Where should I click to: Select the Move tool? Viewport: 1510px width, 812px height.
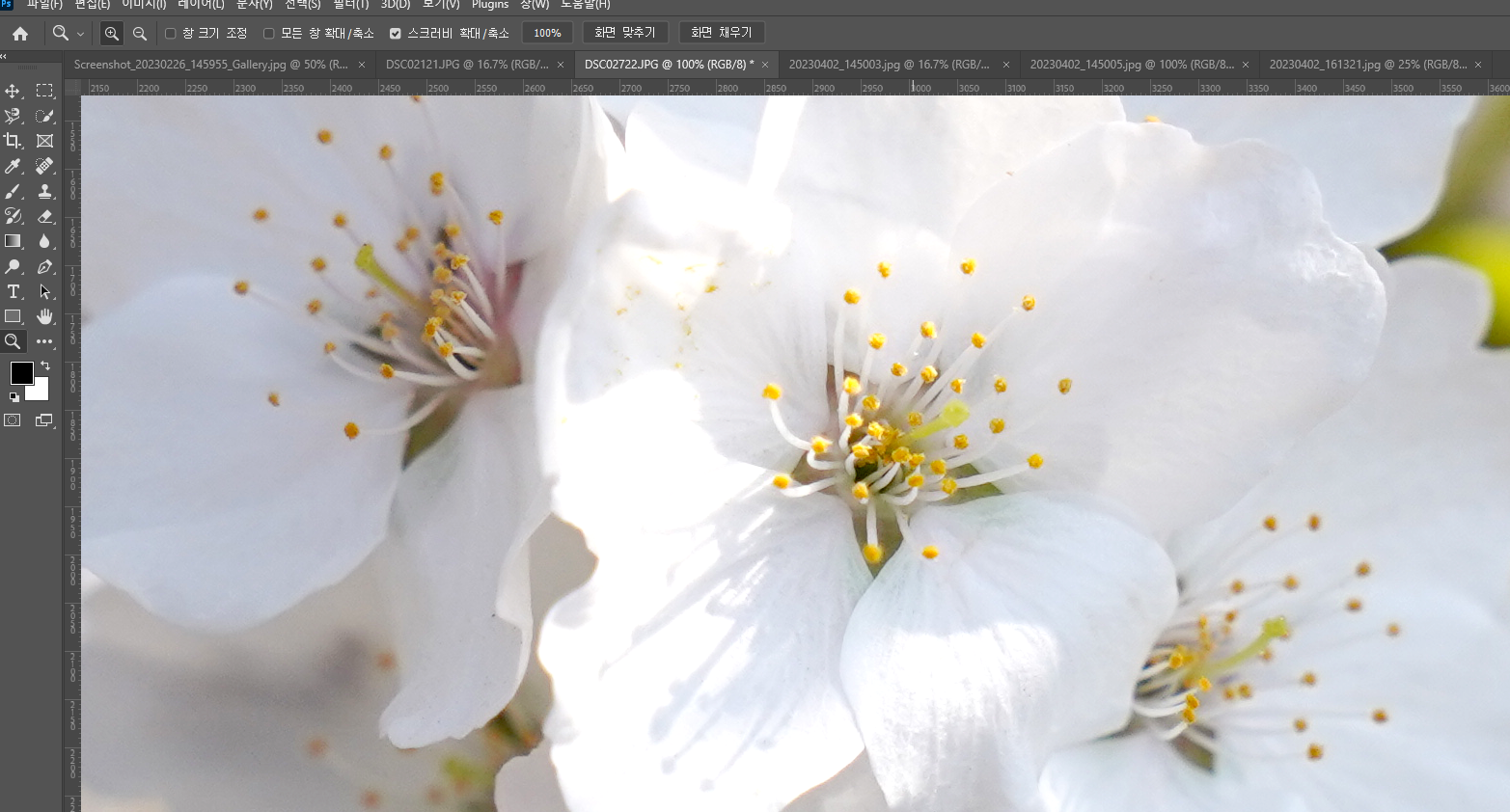[13, 91]
